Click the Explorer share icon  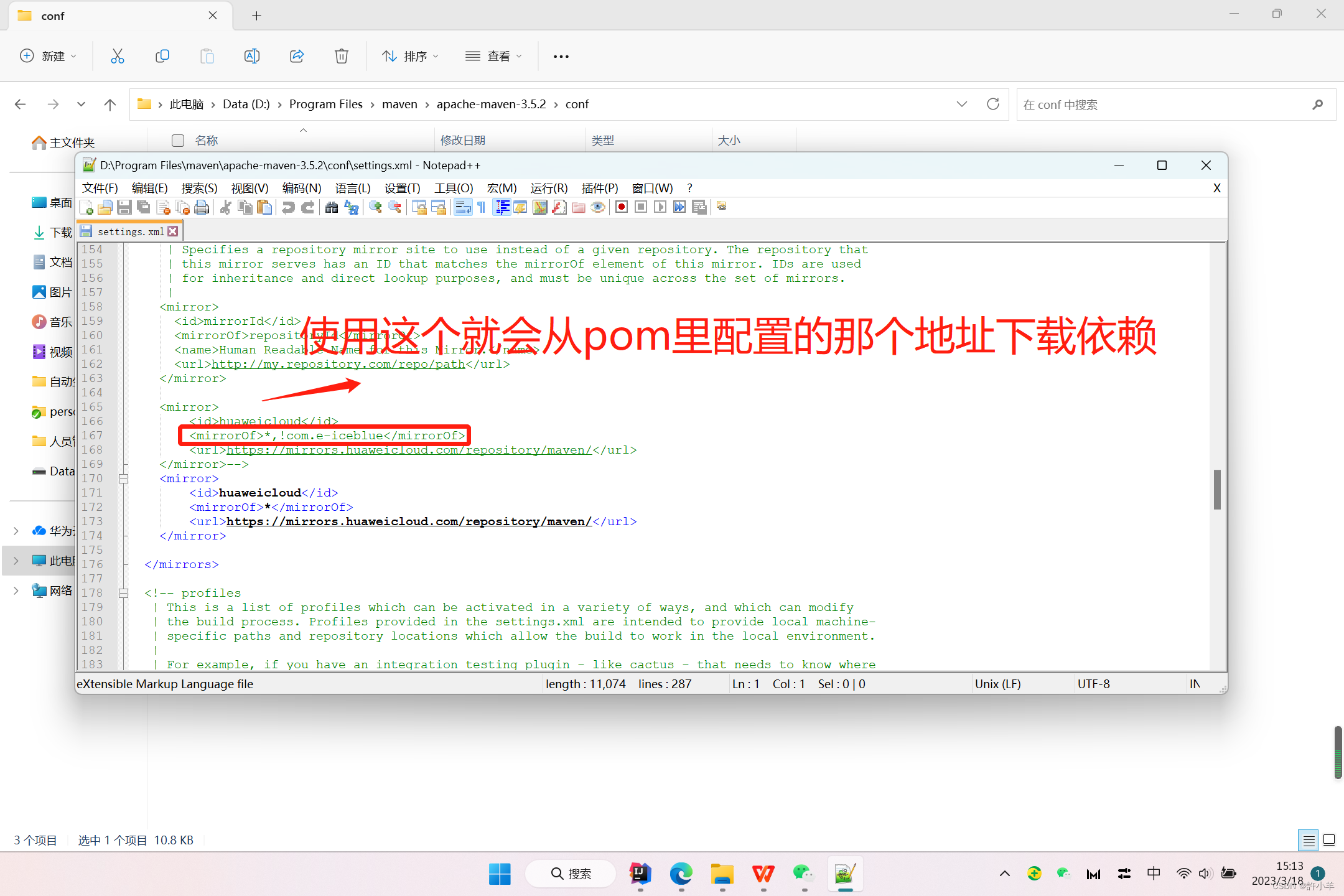coord(297,56)
